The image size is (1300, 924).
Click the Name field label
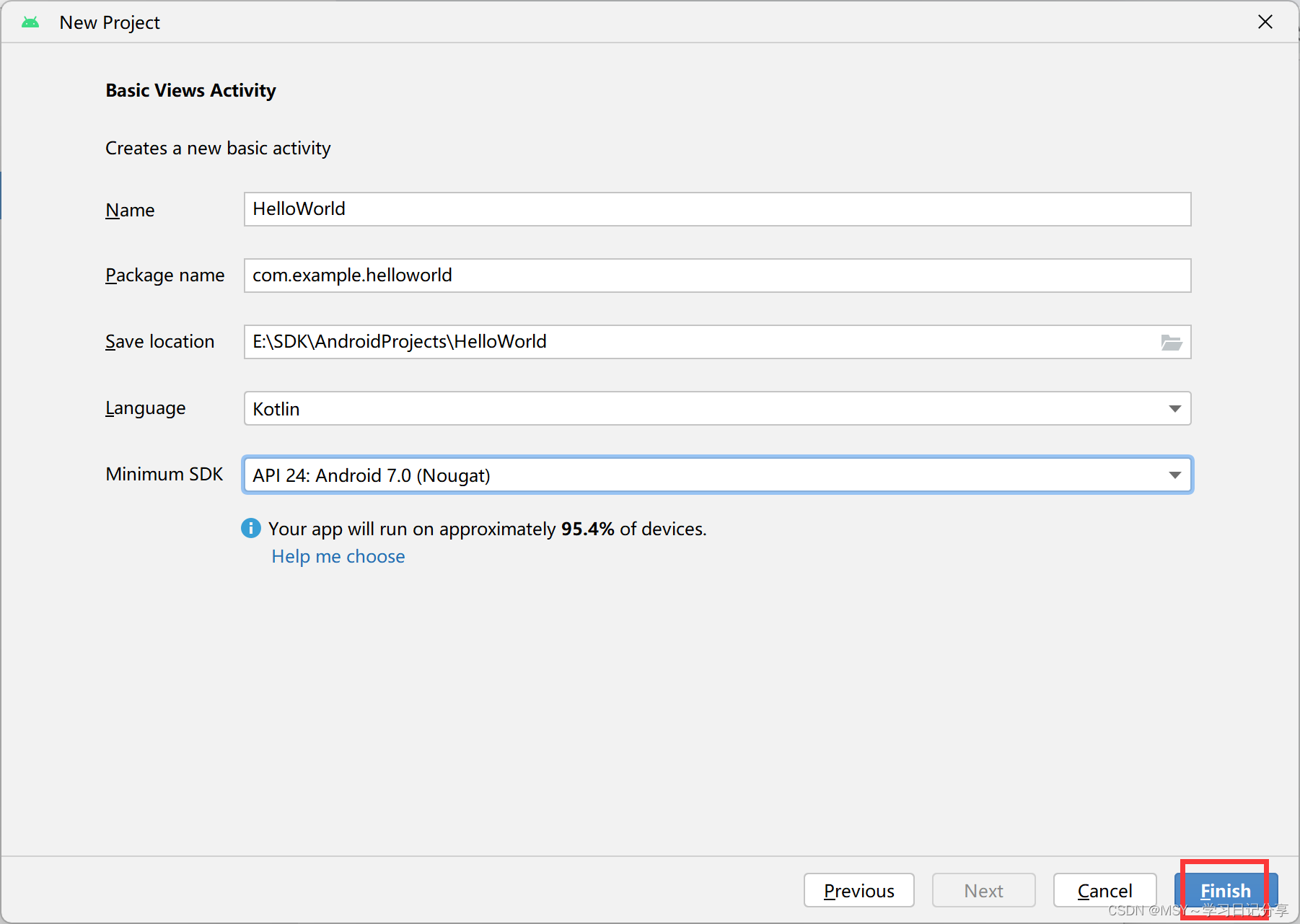pos(130,210)
